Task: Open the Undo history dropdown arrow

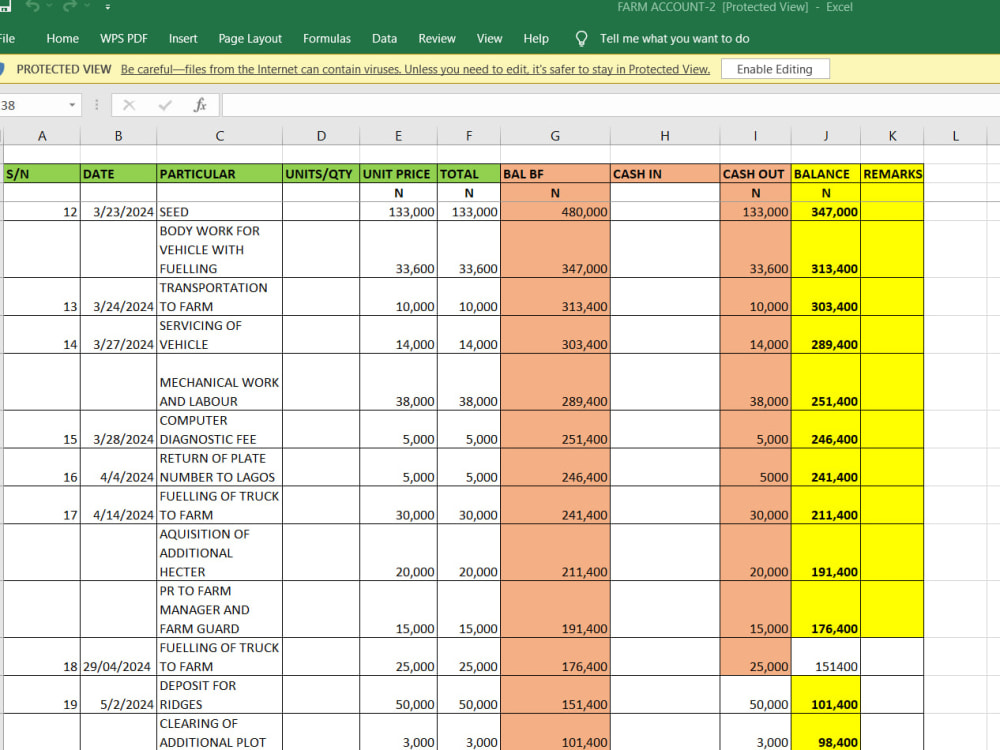Action: point(50,6)
